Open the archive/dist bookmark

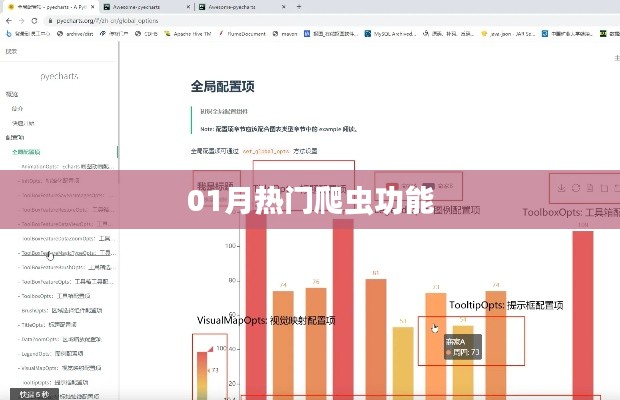75,34
